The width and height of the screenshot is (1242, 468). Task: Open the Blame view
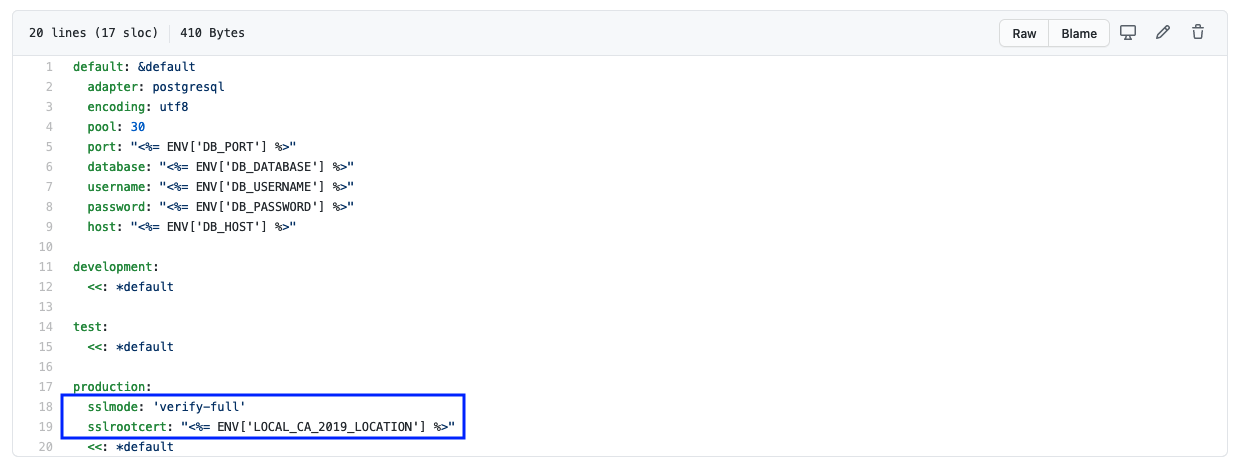pyautogui.click(x=1079, y=33)
